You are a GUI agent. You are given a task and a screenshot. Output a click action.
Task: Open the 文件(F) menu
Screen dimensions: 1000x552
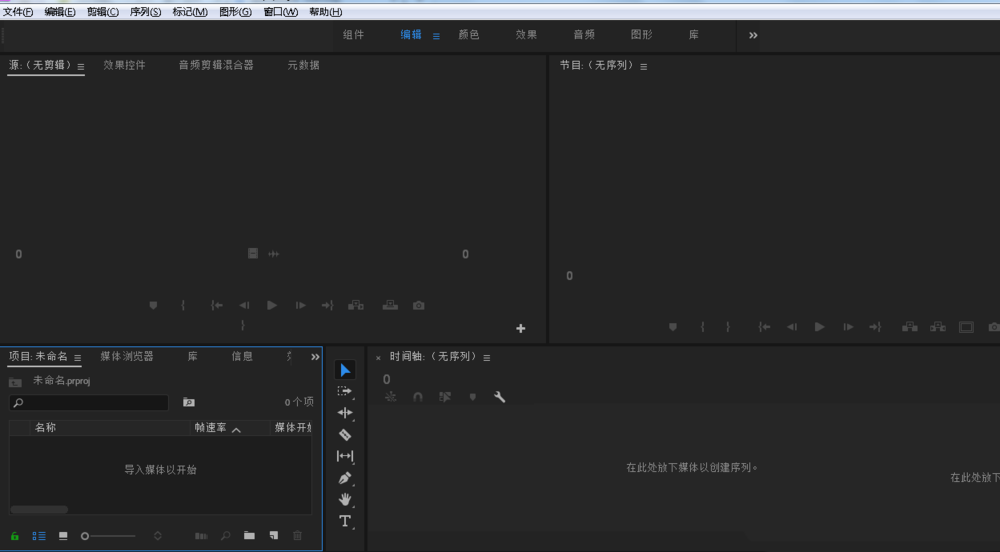18,12
